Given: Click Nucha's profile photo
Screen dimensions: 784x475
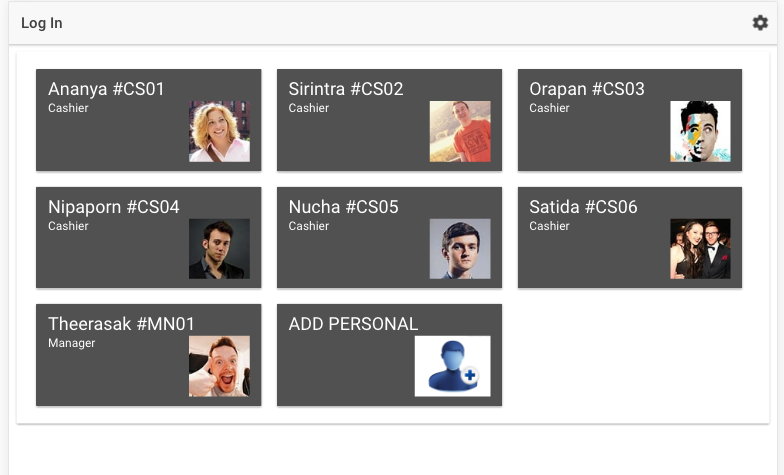Looking at the screenshot, I should coord(460,249).
